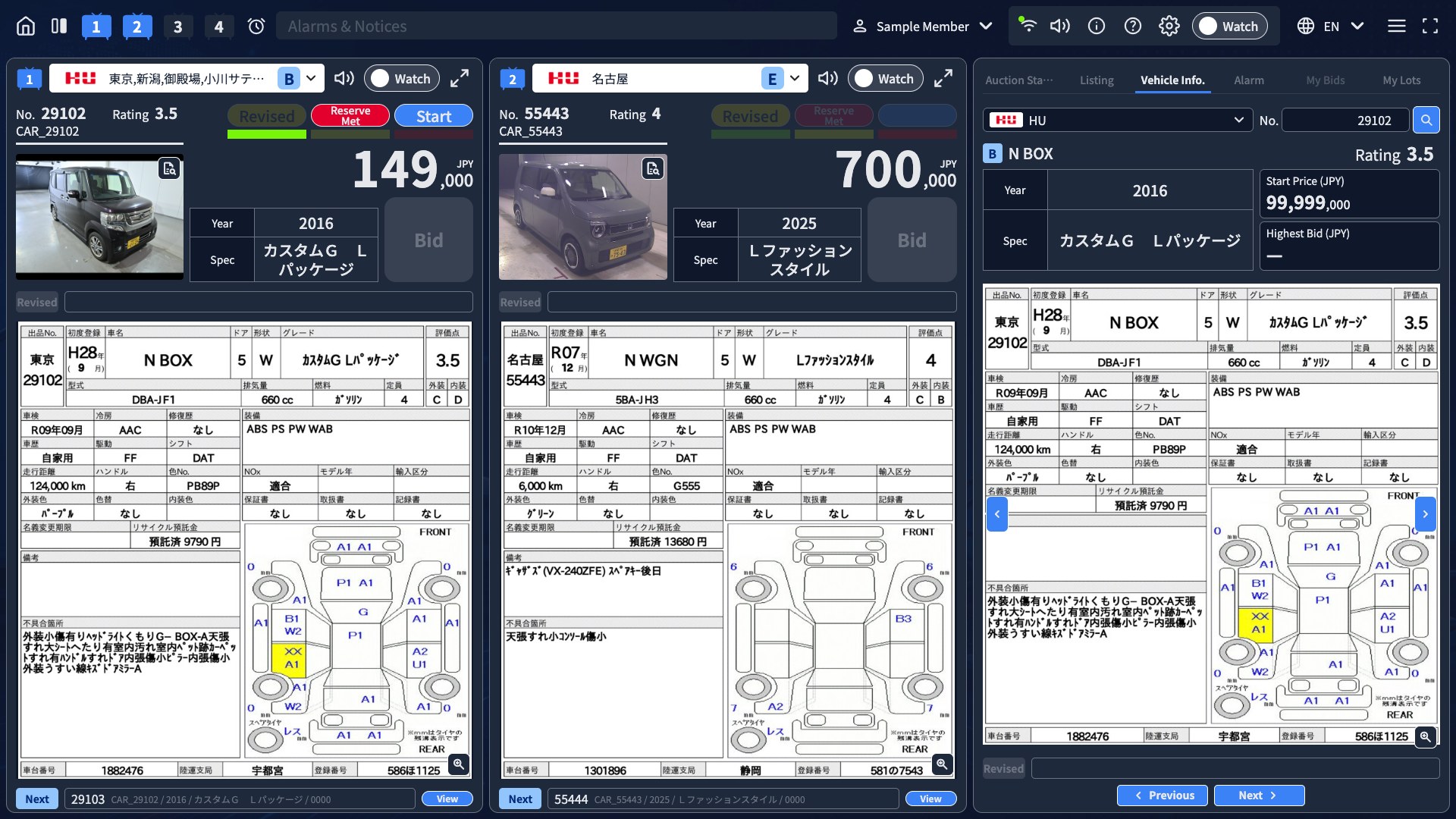
Task: Go to the home icon
Action: click(26, 27)
